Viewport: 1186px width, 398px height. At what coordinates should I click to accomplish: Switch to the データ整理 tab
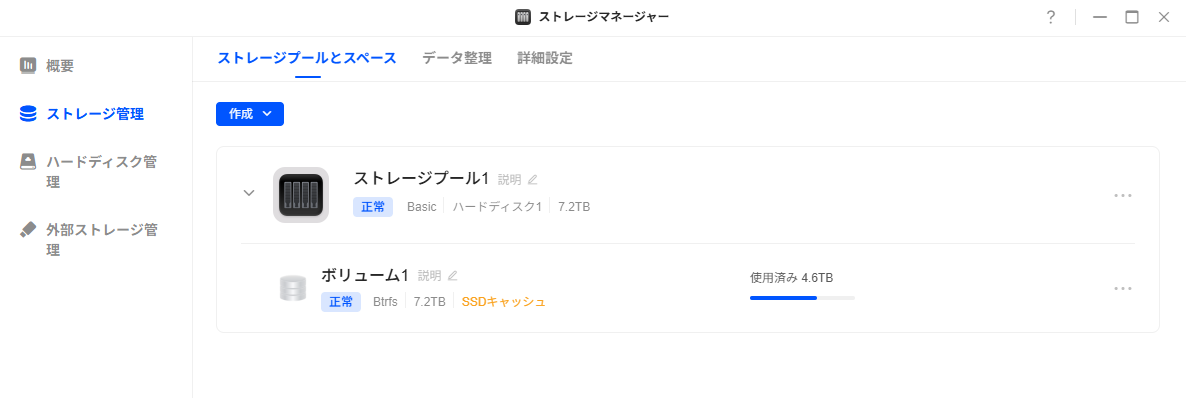pyautogui.click(x=457, y=58)
